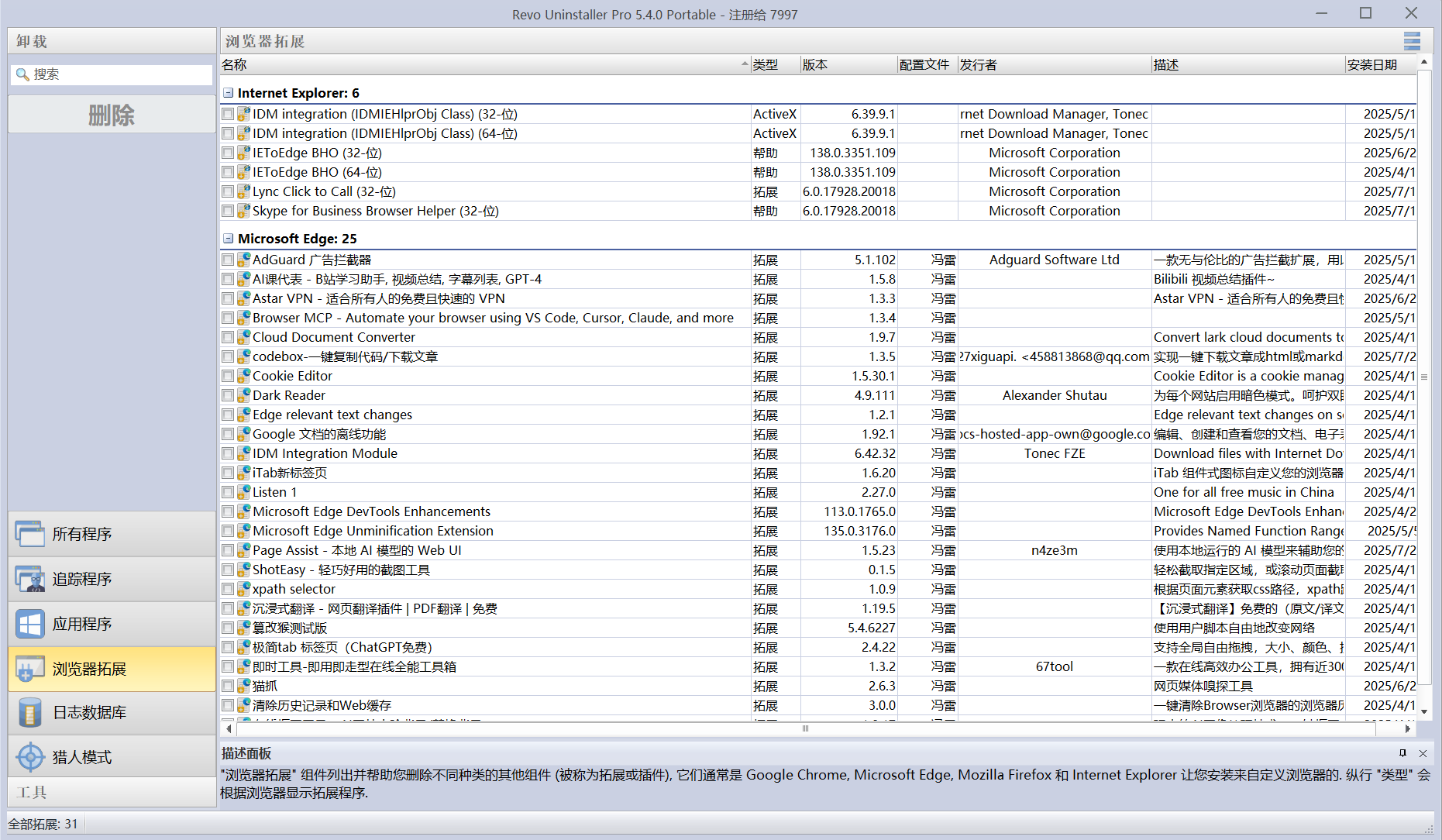The height and width of the screenshot is (840, 1442).
Task: Open the 日志数据库 logs database icon
Action: coord(30,712)
